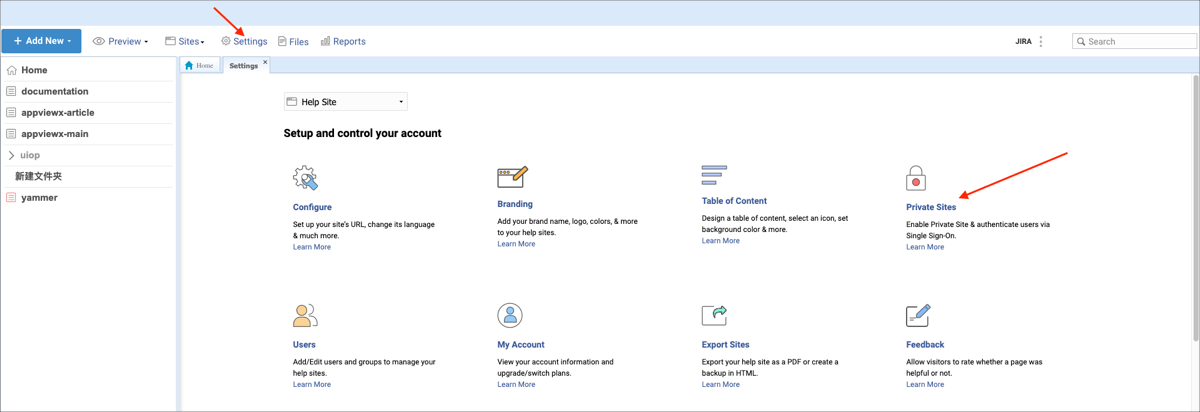
Task: Switch to the Home tab
Action: [200, 66]
